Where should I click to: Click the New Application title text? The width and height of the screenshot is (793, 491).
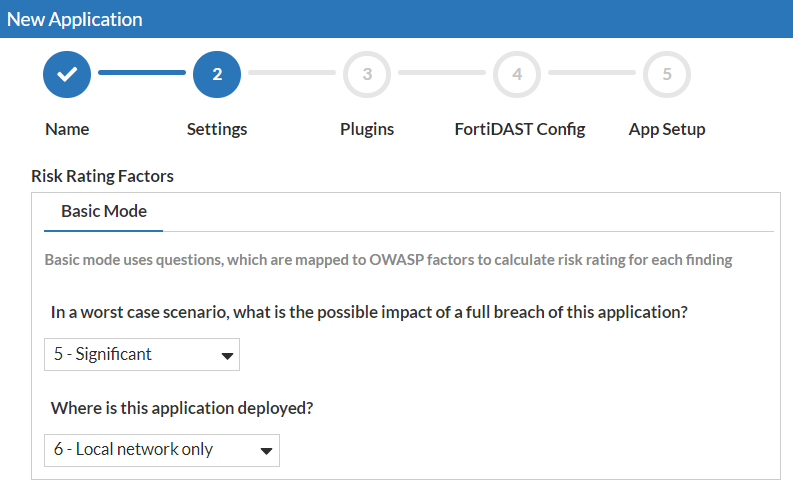point(74,19)
